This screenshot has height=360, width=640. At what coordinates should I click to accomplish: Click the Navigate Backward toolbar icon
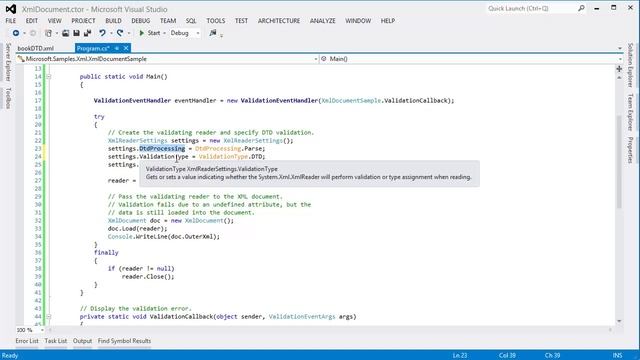[16, 33]
